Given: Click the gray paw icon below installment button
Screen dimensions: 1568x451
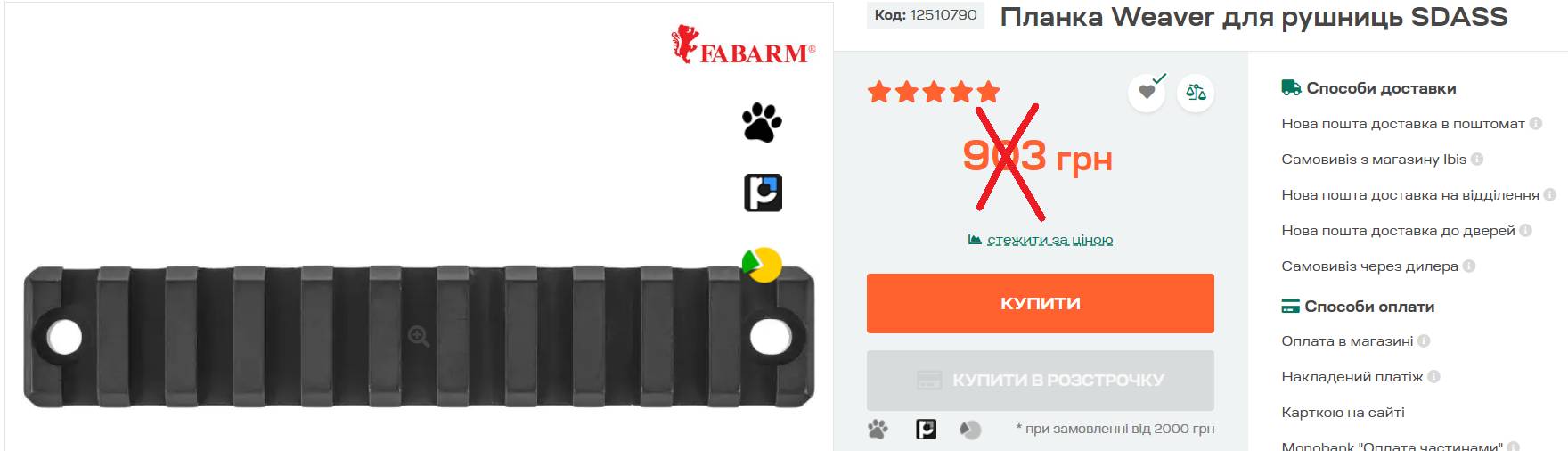Looking at the screenshot, I should [x=878, y=430].
